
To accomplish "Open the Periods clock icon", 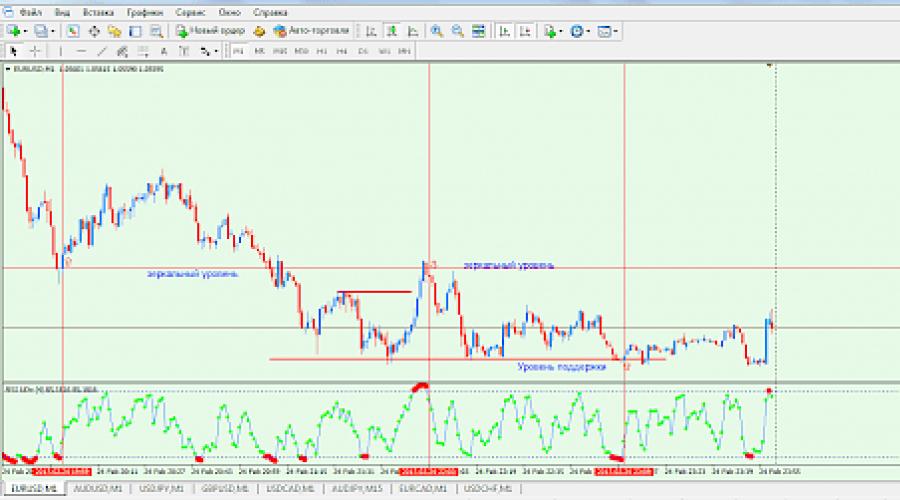I will [577, 31].
